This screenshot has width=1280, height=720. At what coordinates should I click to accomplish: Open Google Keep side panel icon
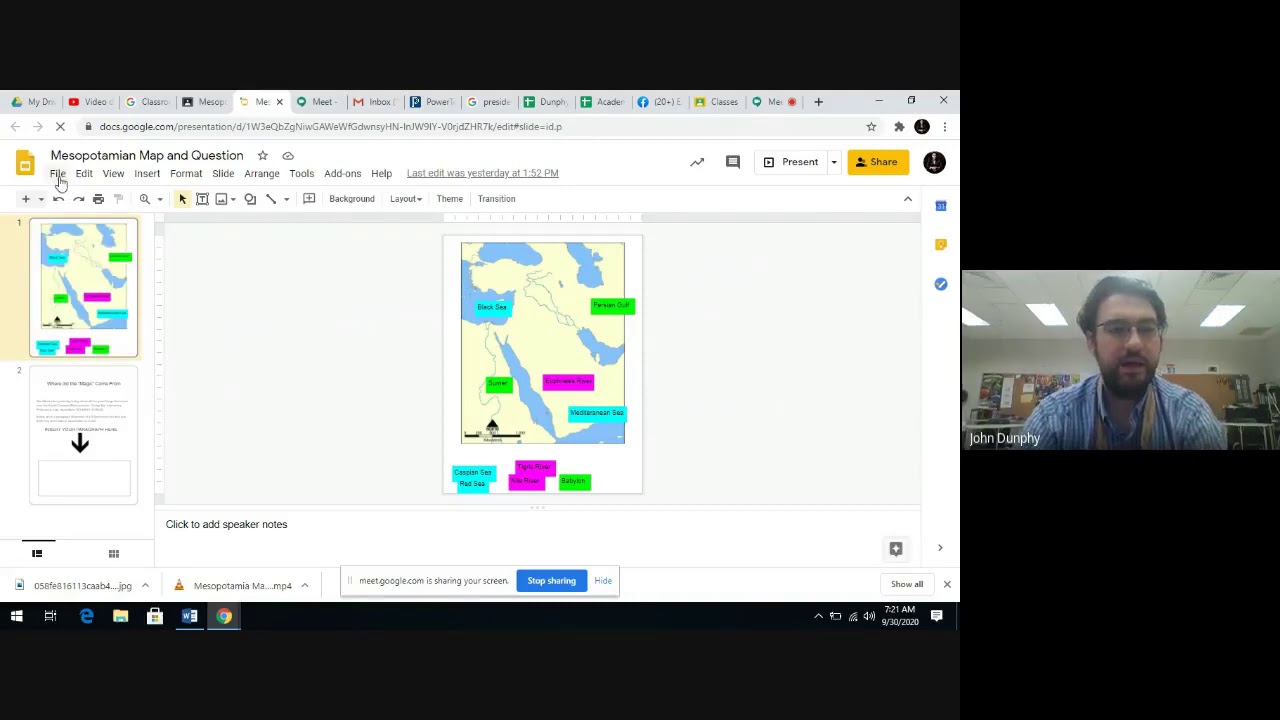[x=941, y=245]
